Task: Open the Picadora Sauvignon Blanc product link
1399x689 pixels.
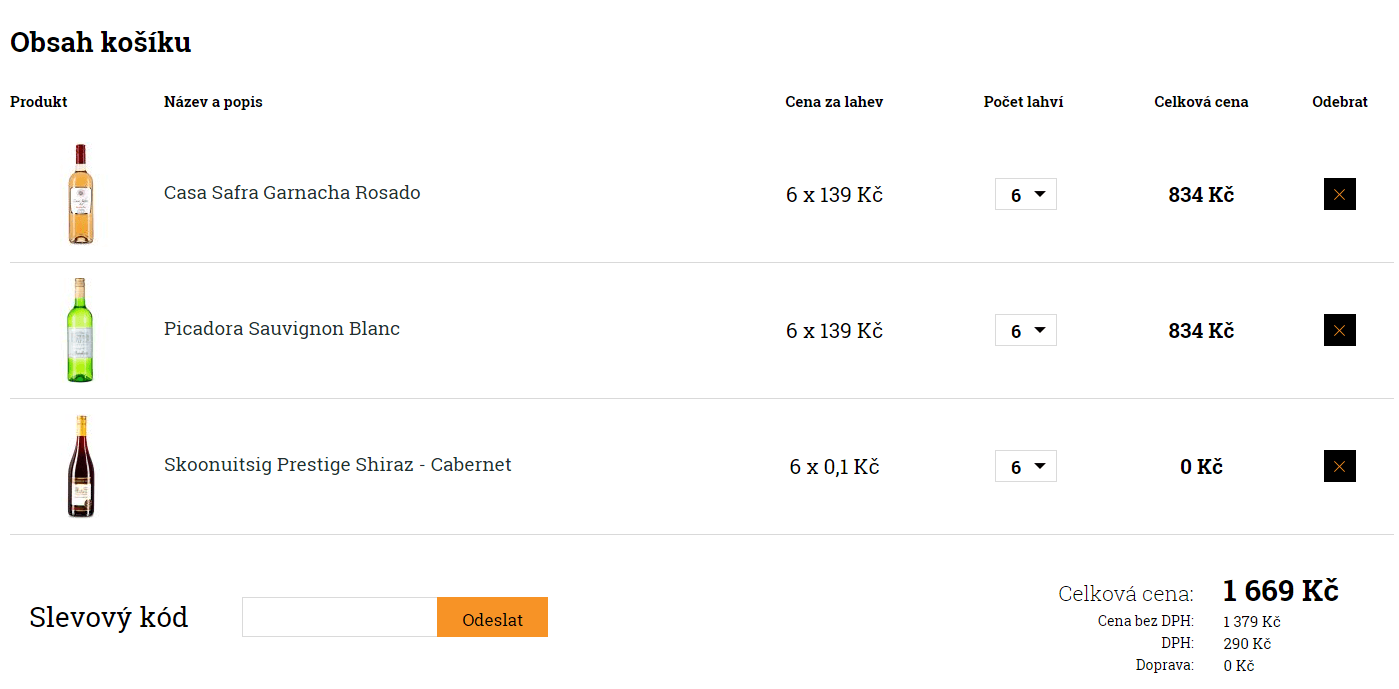Action: (282, 329)
